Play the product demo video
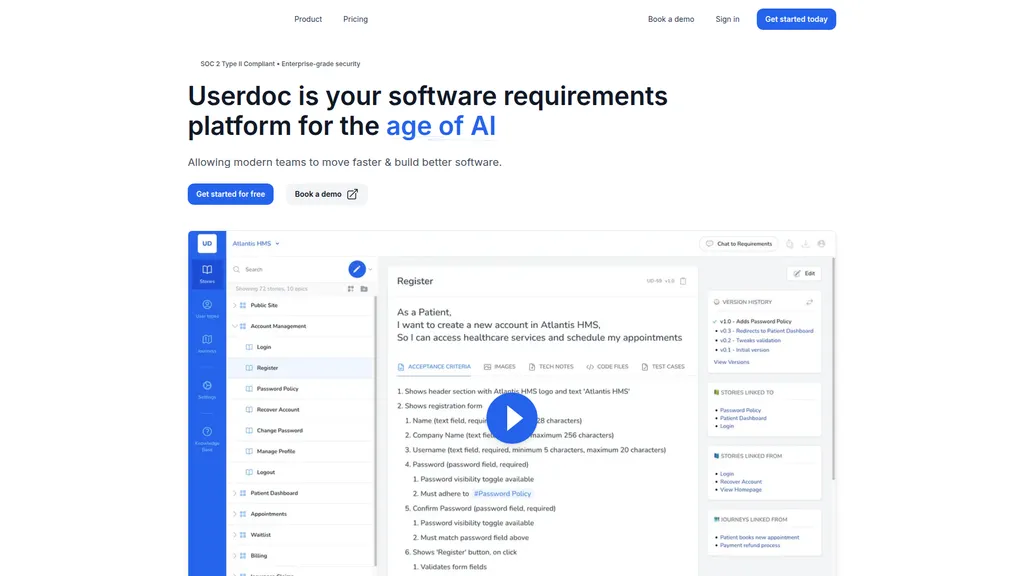The width and height of the screenshot is (1024, 576). pos(512,418)
